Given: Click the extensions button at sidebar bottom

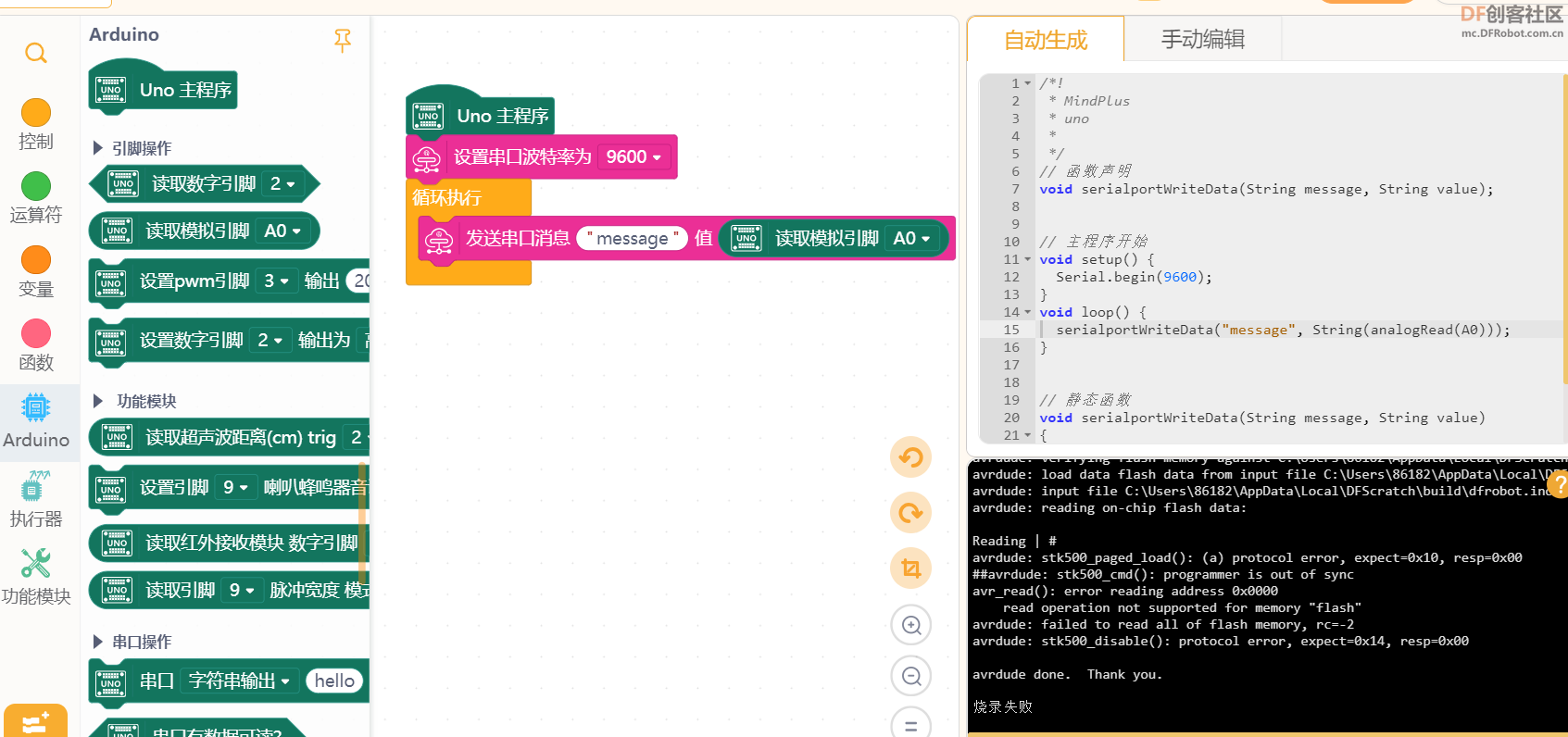Looking at the screenshot, I should (x=35, y=722).
